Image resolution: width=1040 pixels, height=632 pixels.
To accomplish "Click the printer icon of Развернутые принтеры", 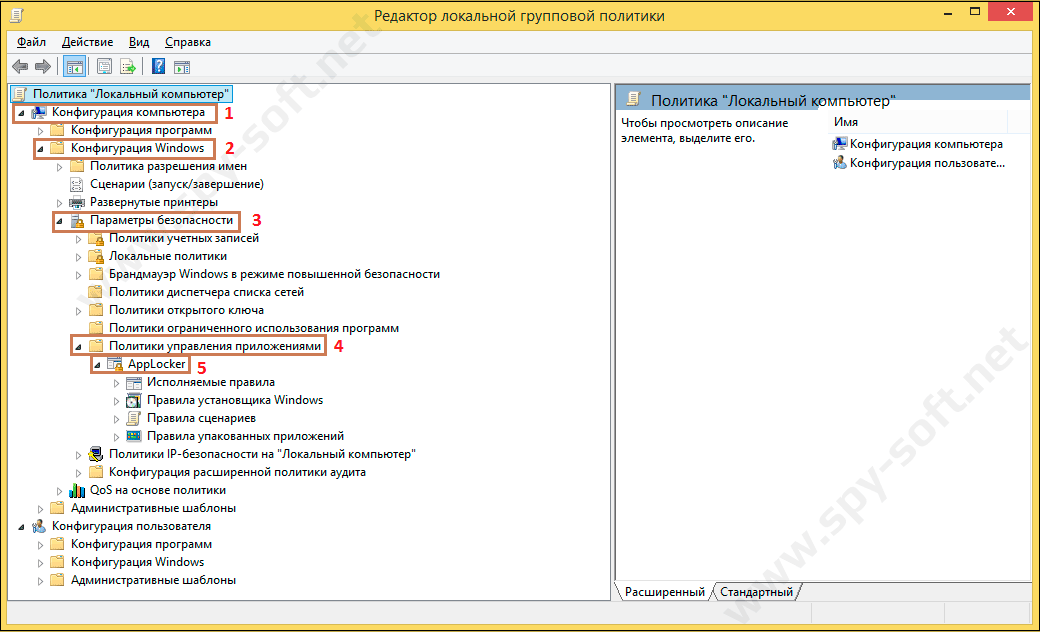I will [x=77, y=202].
